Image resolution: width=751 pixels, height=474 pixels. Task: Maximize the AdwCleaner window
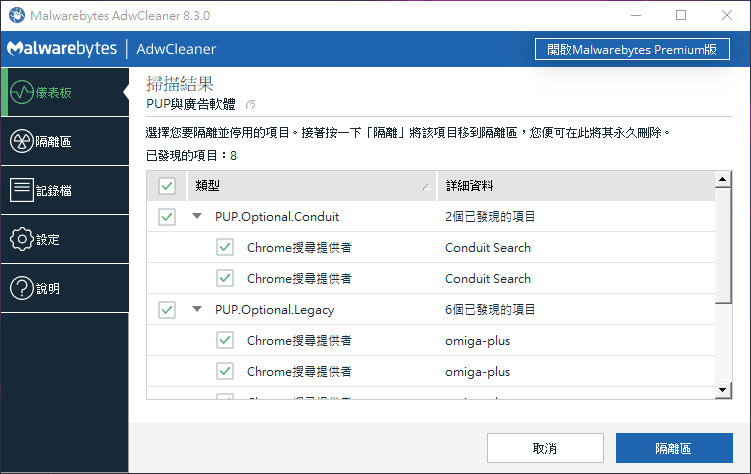(x=681, y=15)
